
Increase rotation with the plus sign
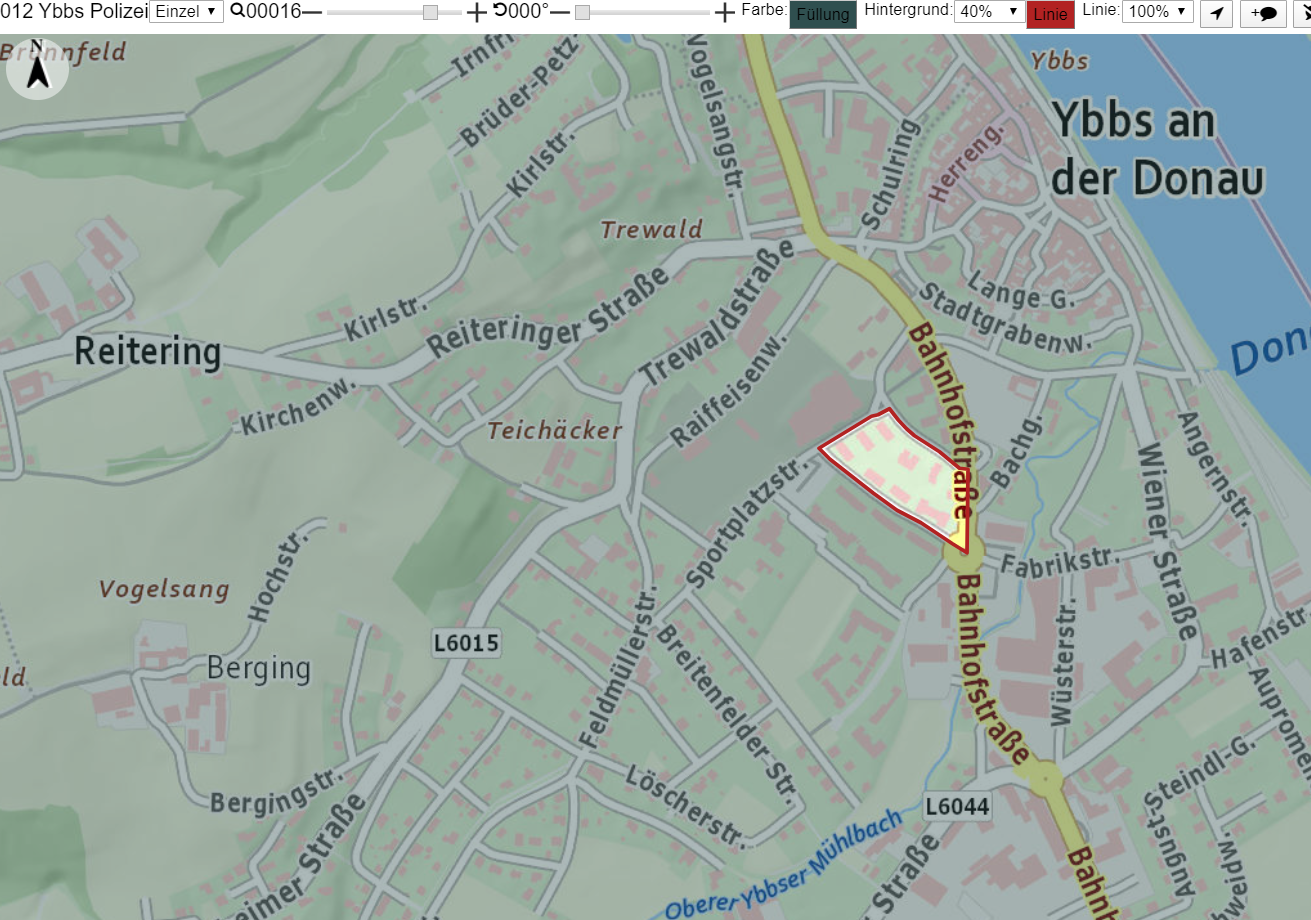click(x=725, y=12)
